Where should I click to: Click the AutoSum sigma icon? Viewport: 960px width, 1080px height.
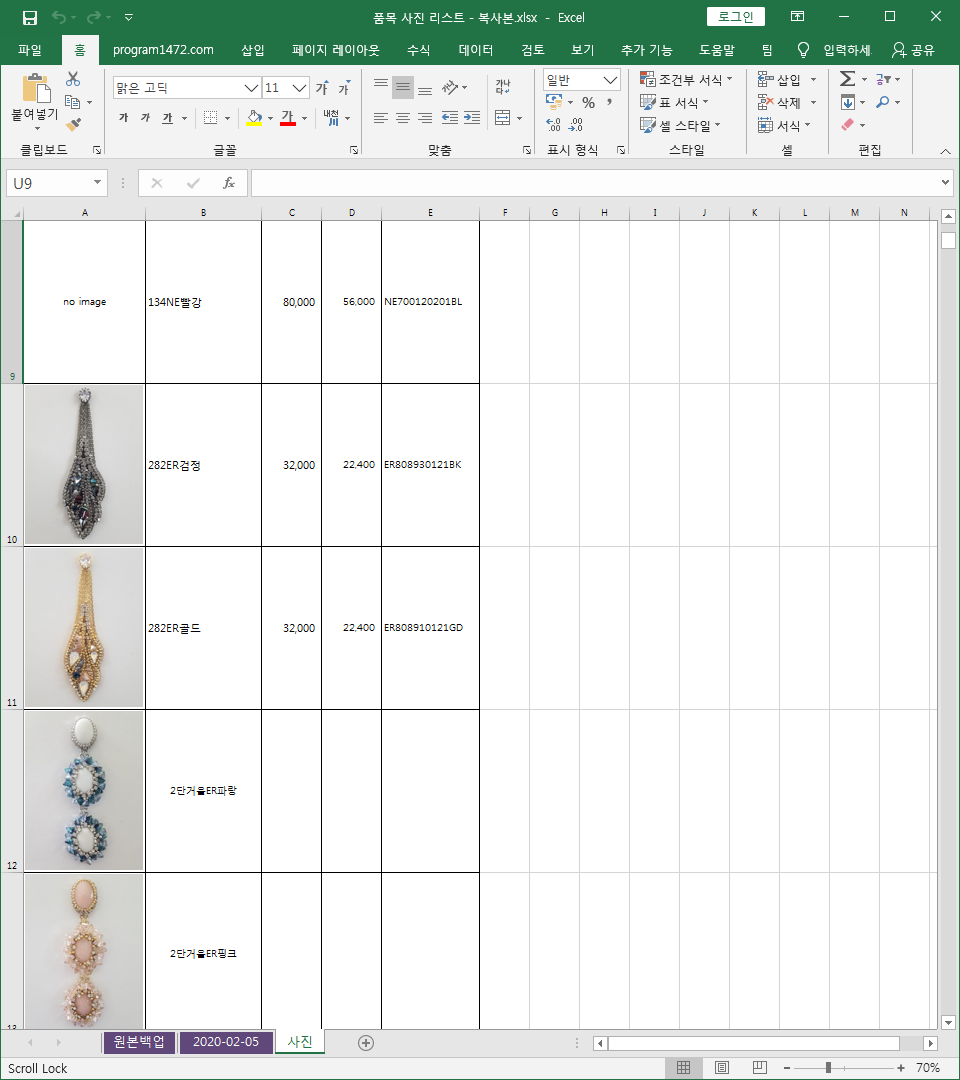pos(847,79)
